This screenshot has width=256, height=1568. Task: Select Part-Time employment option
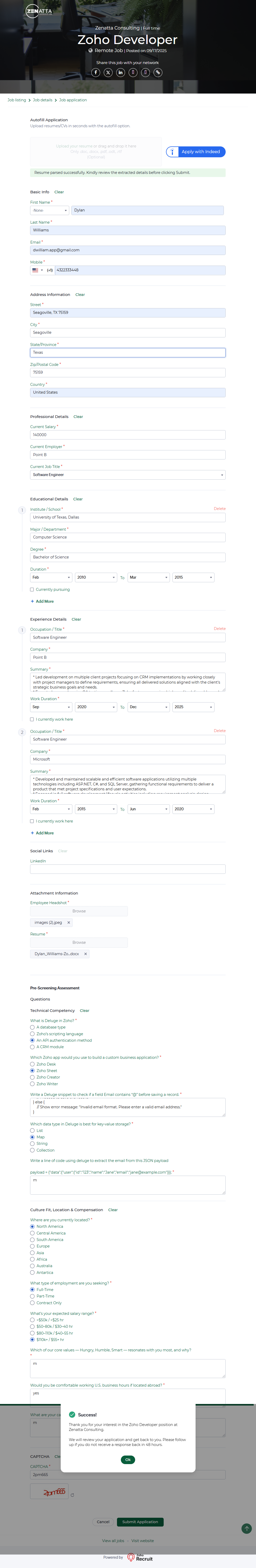(32, 1296)
